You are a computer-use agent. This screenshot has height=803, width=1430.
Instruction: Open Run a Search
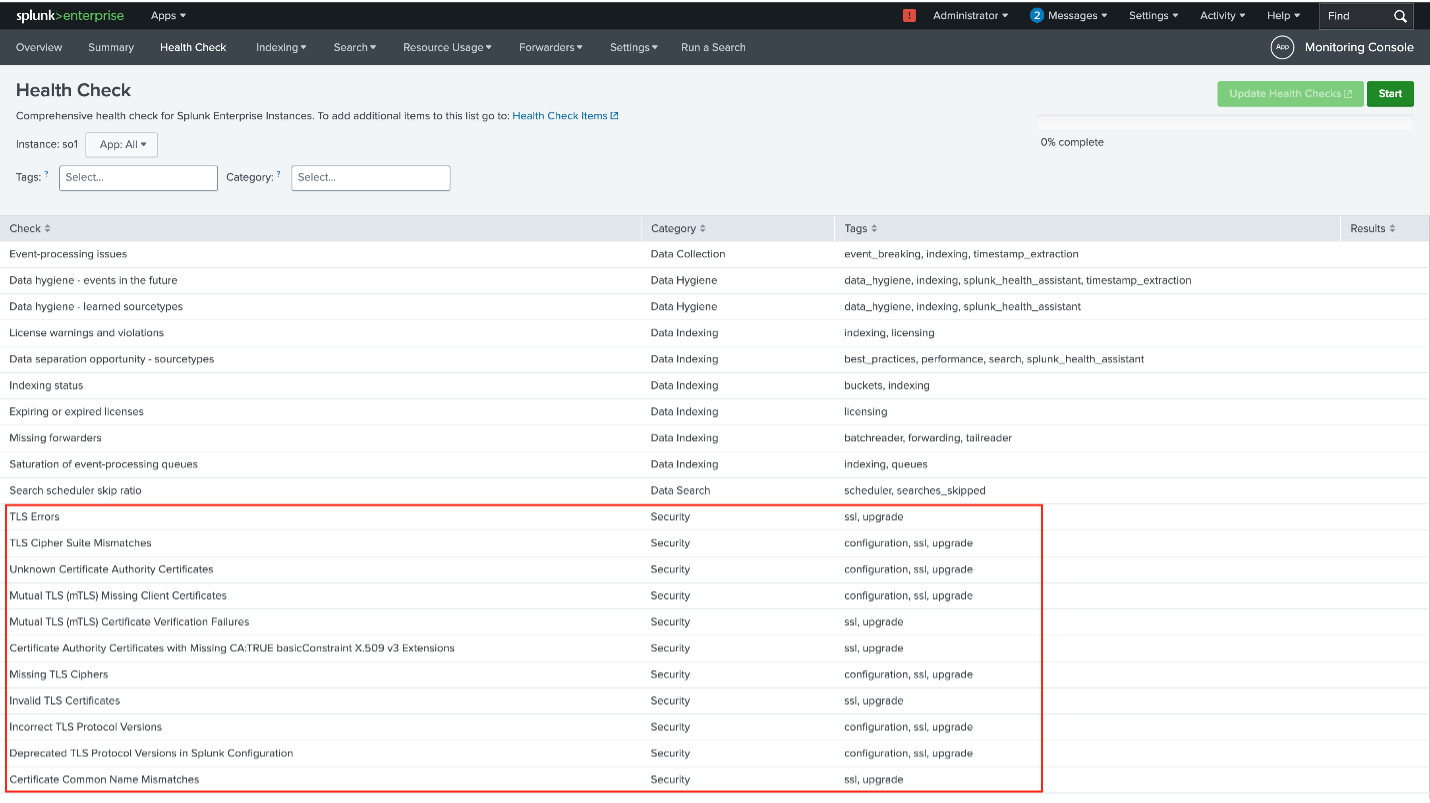[x=713, y=47]
